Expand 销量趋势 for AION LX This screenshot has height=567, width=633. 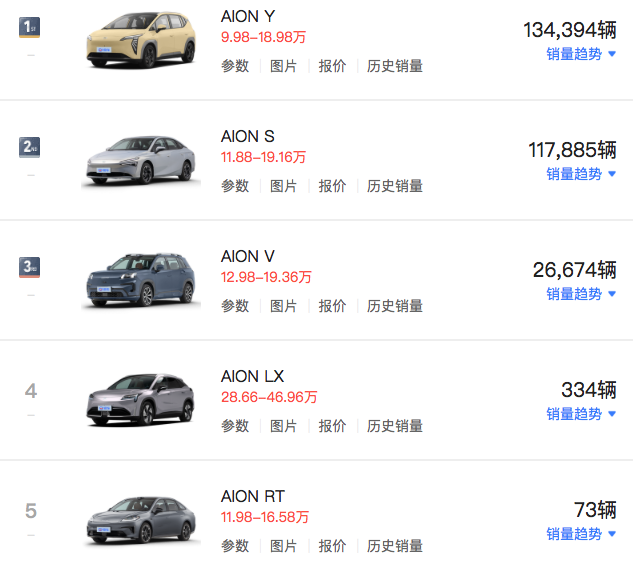coord(581,414)
